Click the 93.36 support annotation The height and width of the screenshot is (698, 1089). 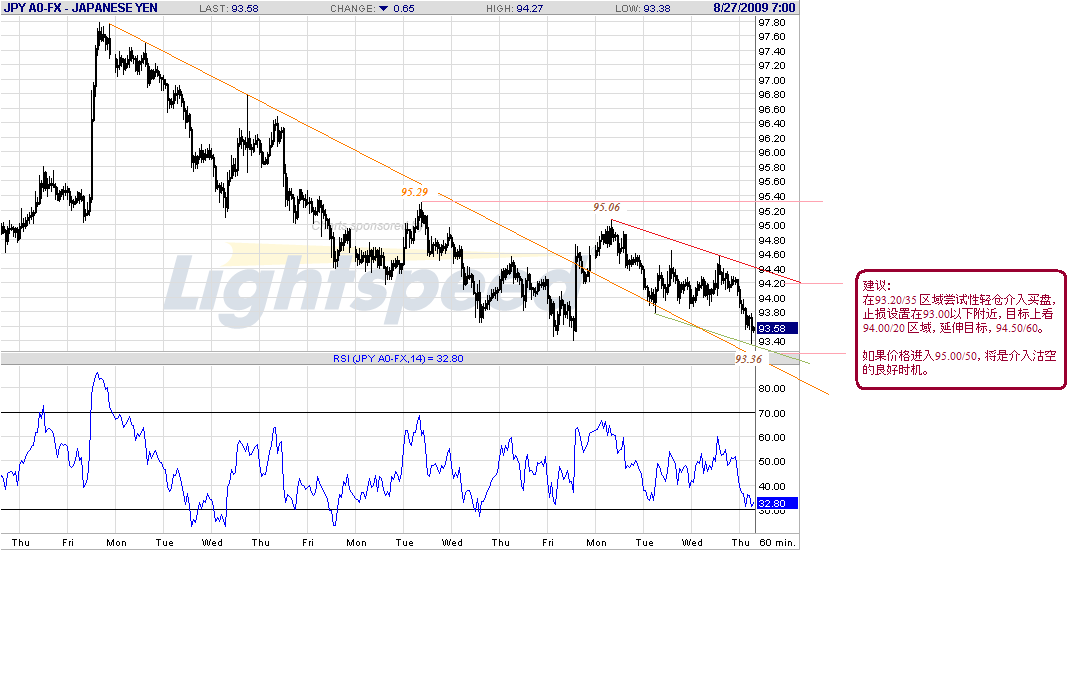click(749, 359)
